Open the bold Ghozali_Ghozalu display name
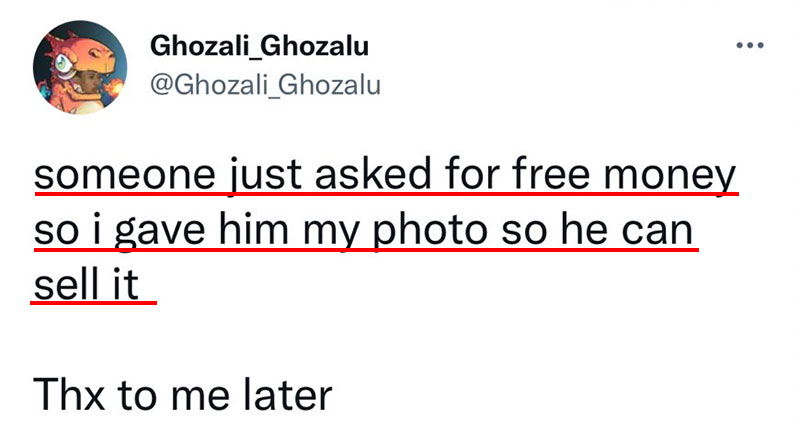The image size is (800, 430). 259,46
